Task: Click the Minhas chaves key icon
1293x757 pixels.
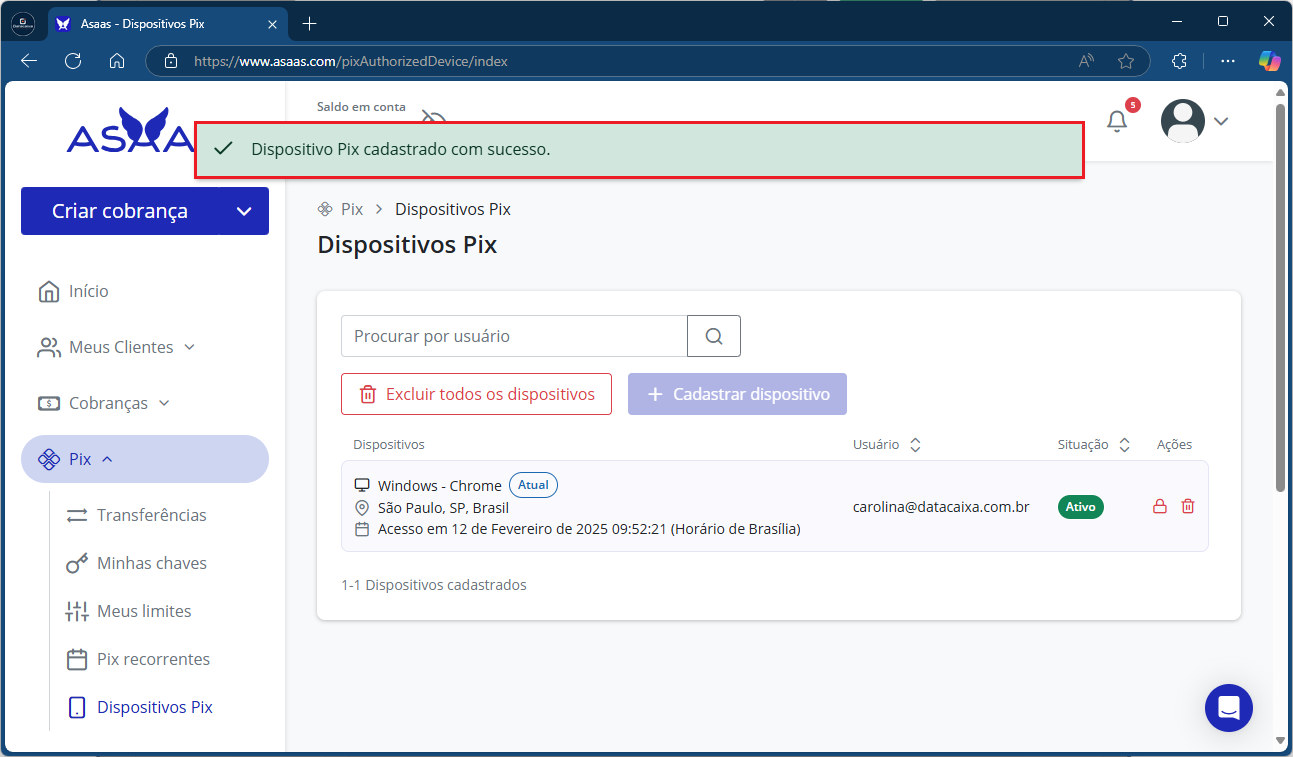Action: (77, 562)
